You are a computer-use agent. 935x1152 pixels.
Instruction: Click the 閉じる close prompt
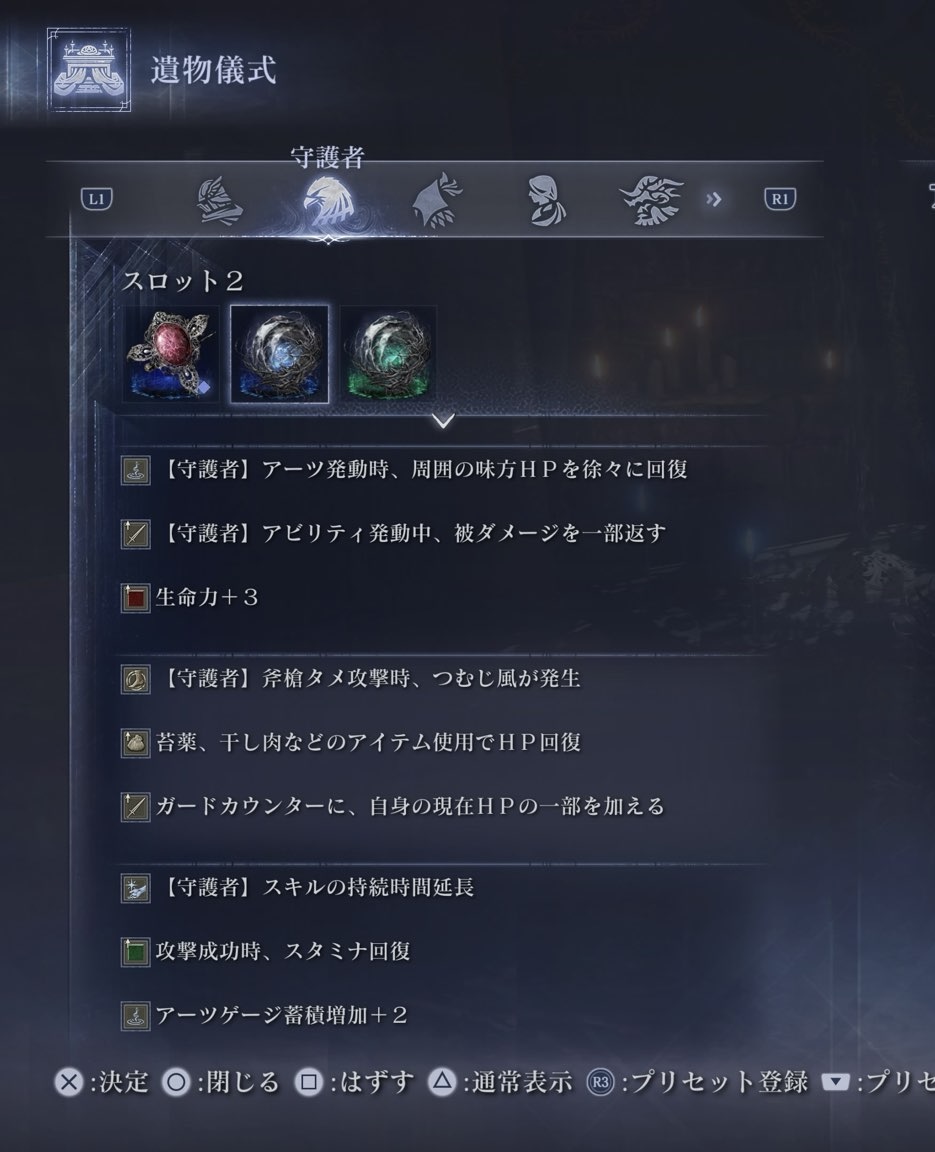click(x=221, y=1082)
